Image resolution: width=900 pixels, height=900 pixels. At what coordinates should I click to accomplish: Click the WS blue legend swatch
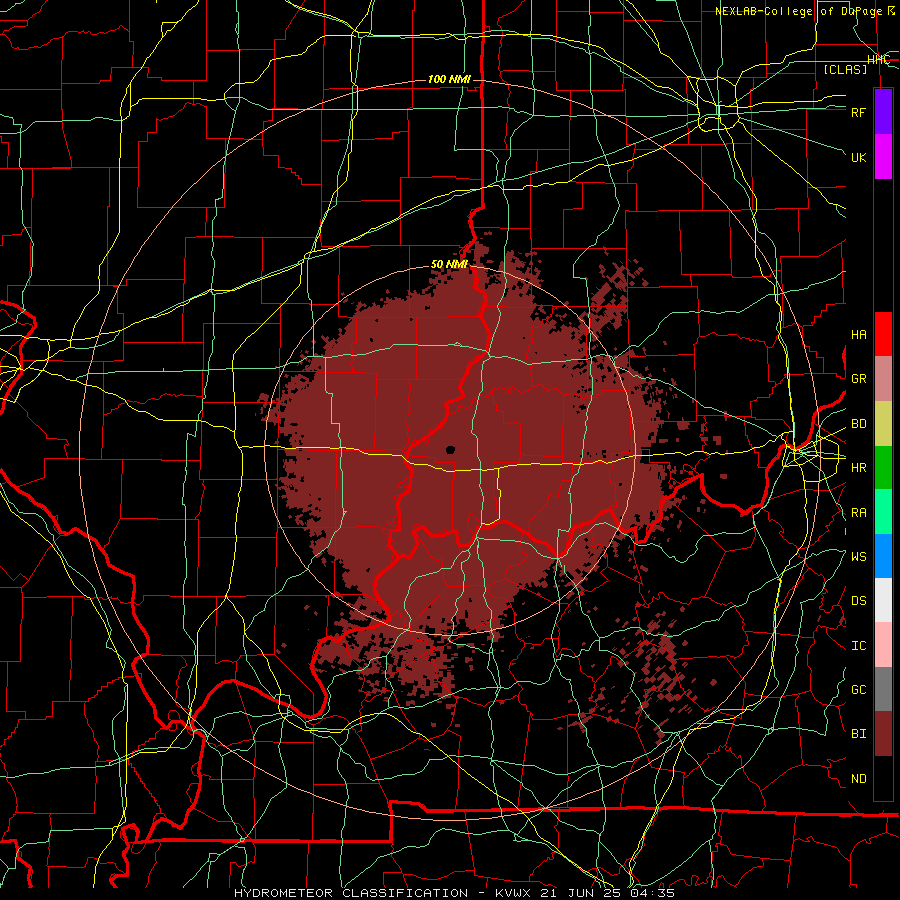pos(883,556)
